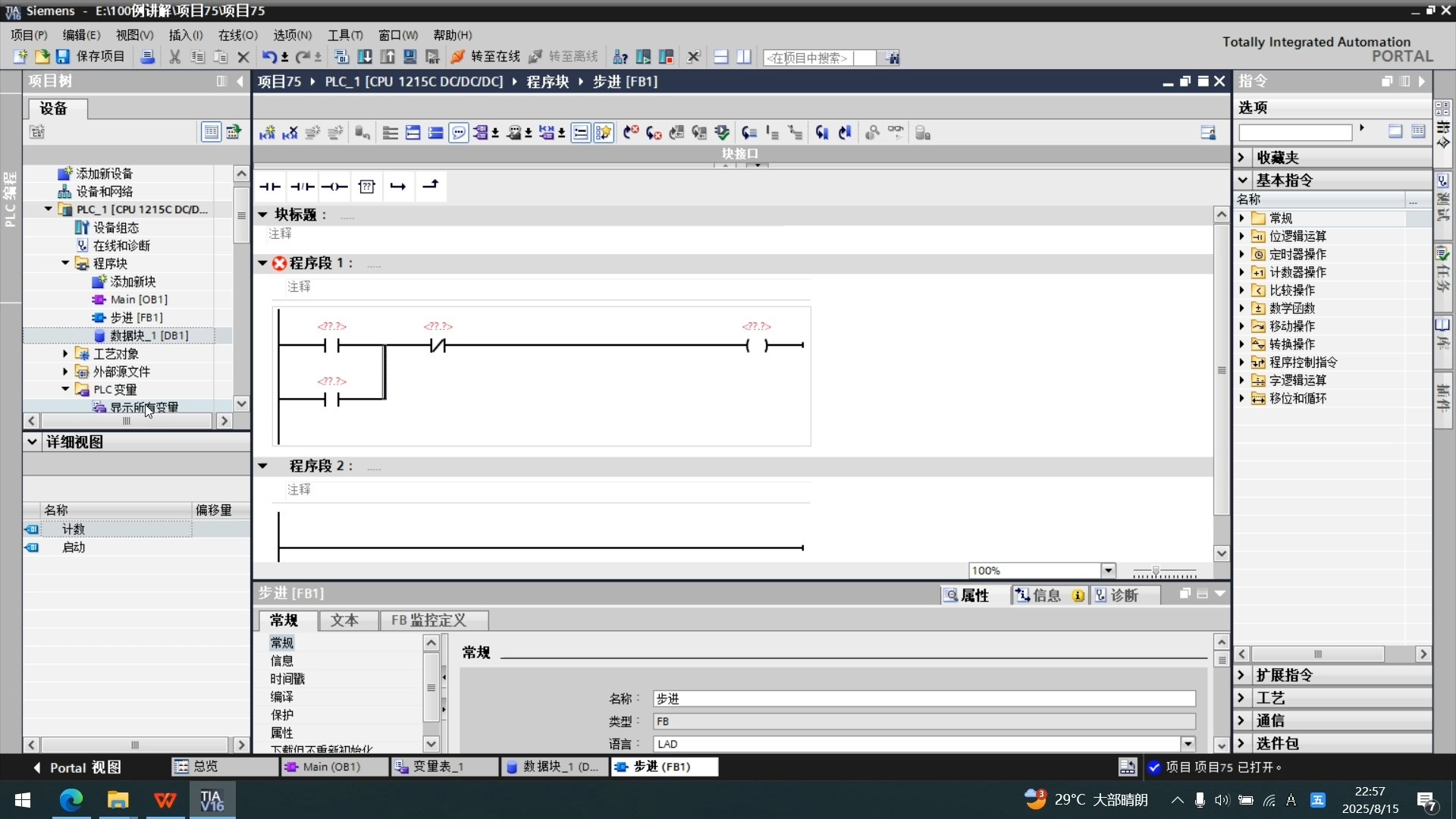Click the delete network icon
This screenshot has width=1456, height=819.
click(290, 133)
